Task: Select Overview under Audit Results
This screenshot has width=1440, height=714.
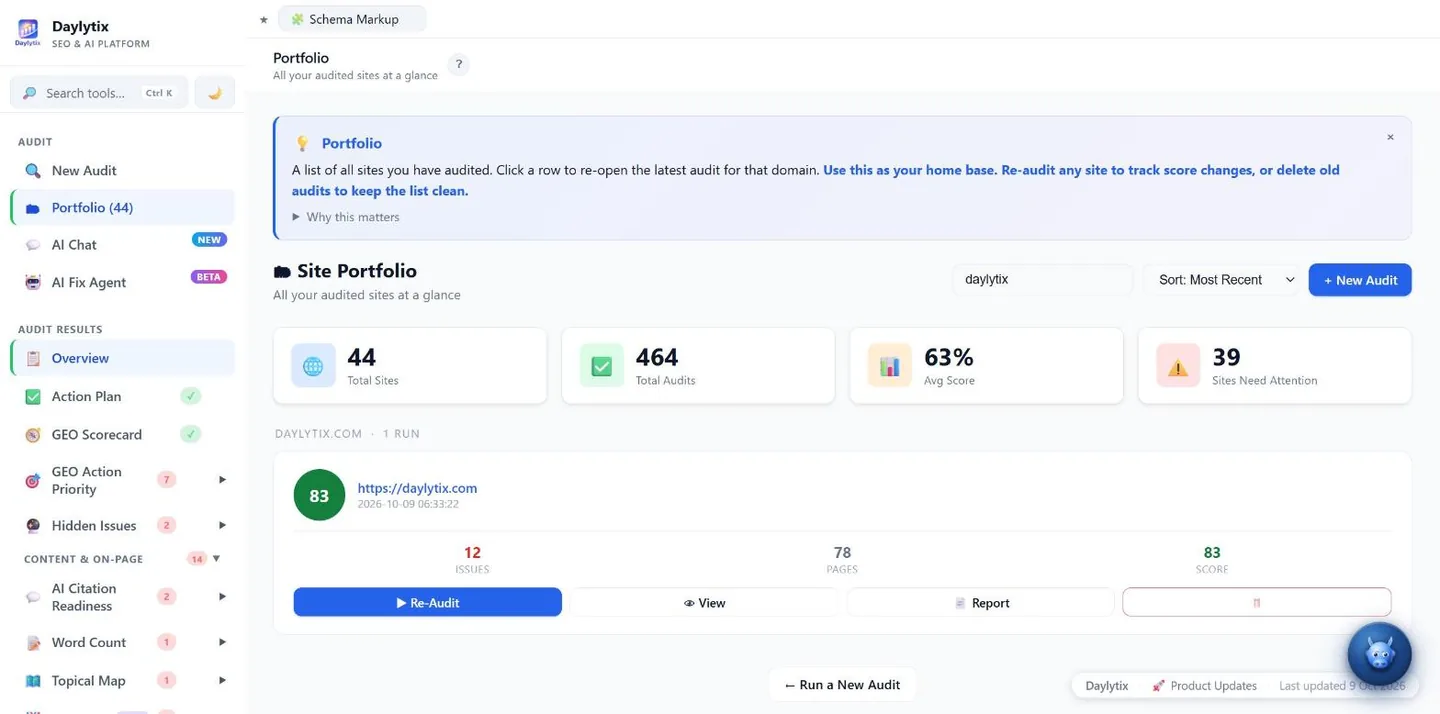Action: (x=122, y=358)
